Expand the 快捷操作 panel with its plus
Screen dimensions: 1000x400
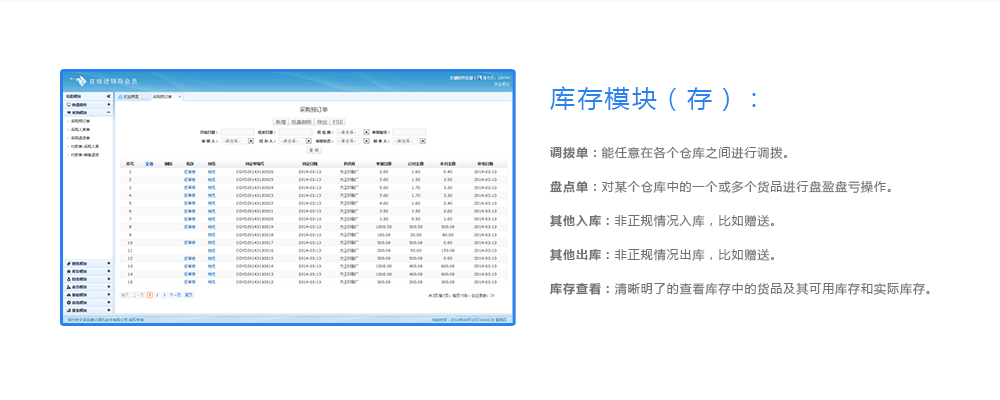tap(109, 104)
